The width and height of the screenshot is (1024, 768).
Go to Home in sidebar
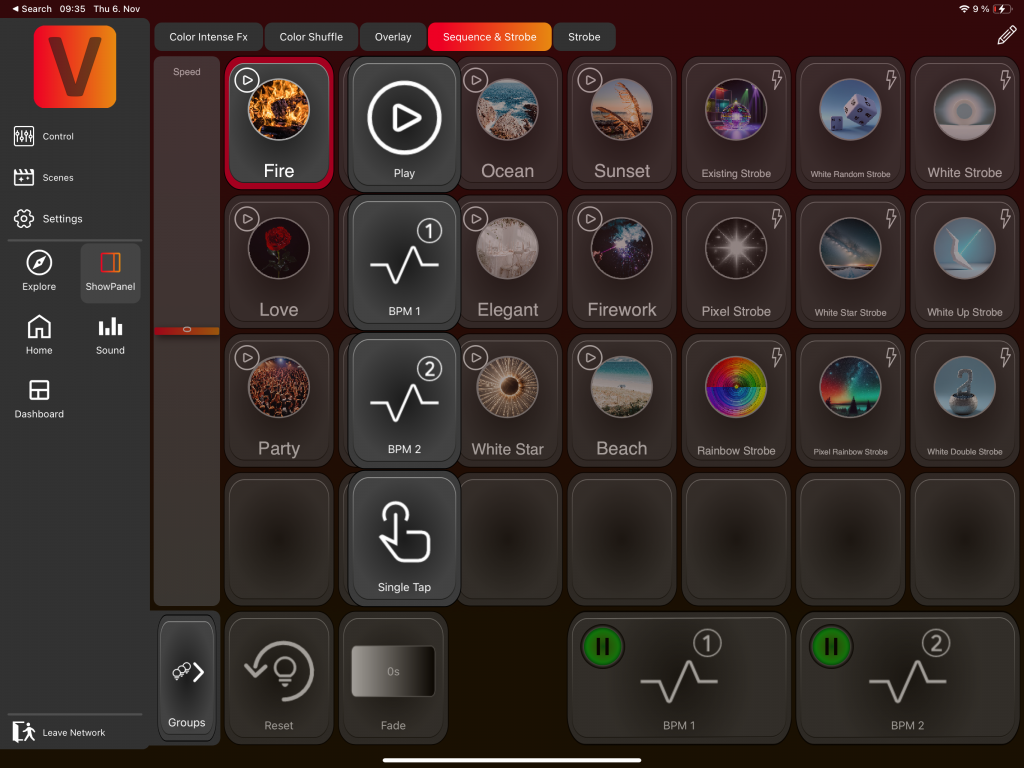39,328
